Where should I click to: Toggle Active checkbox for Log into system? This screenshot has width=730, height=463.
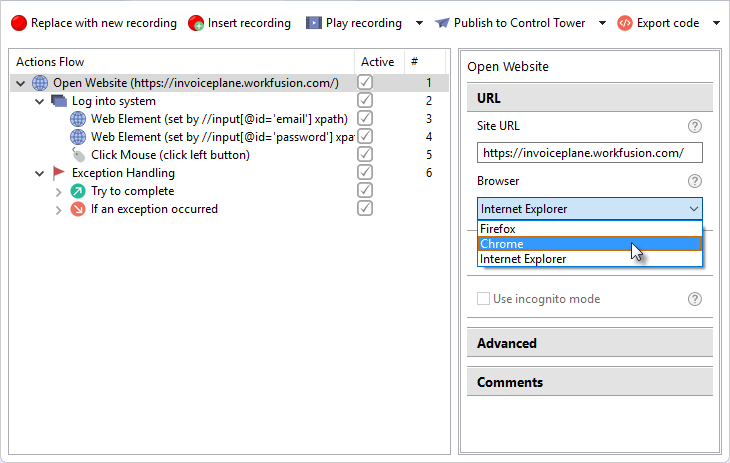365,100
